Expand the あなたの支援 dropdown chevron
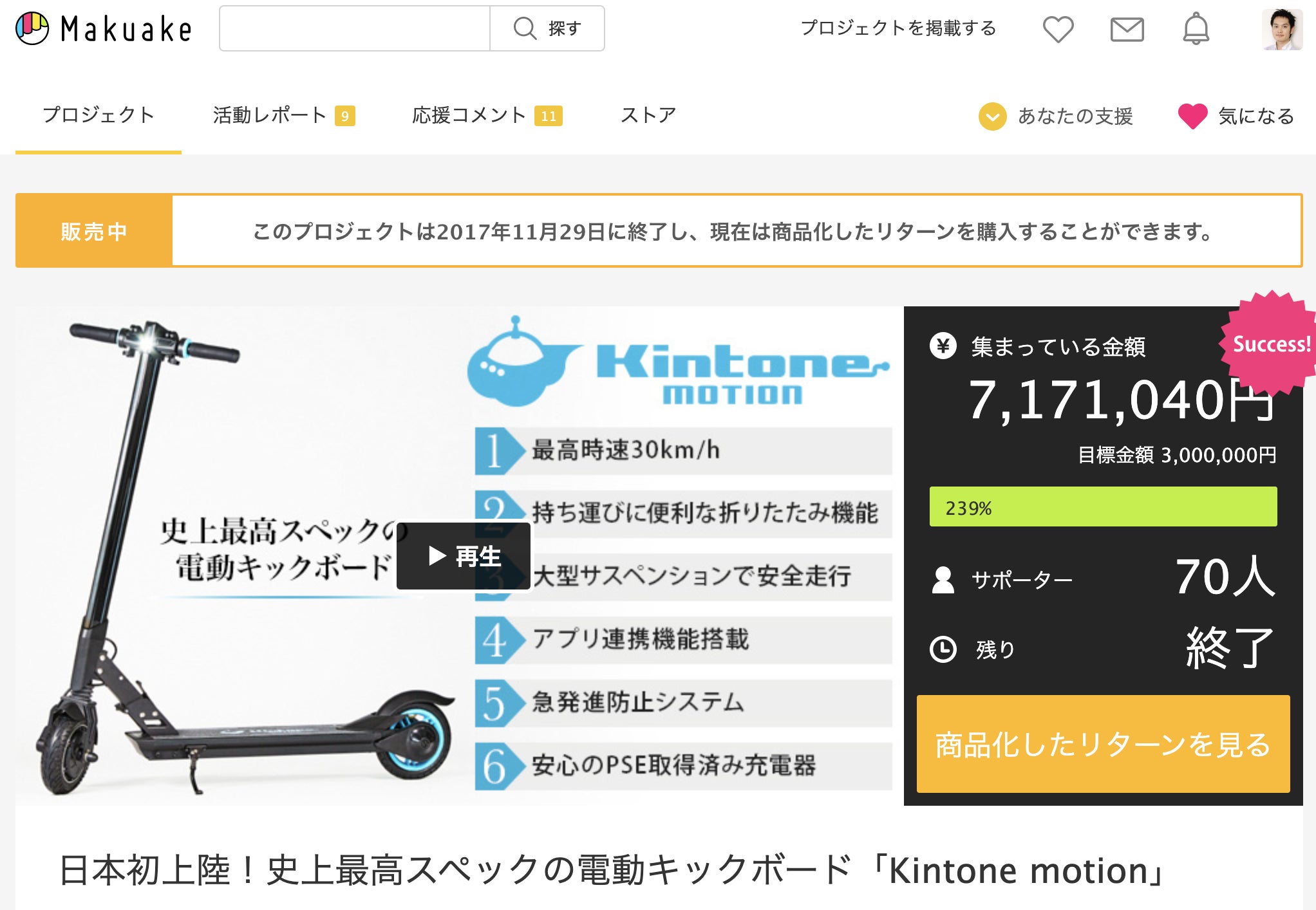 coord(993,116)
